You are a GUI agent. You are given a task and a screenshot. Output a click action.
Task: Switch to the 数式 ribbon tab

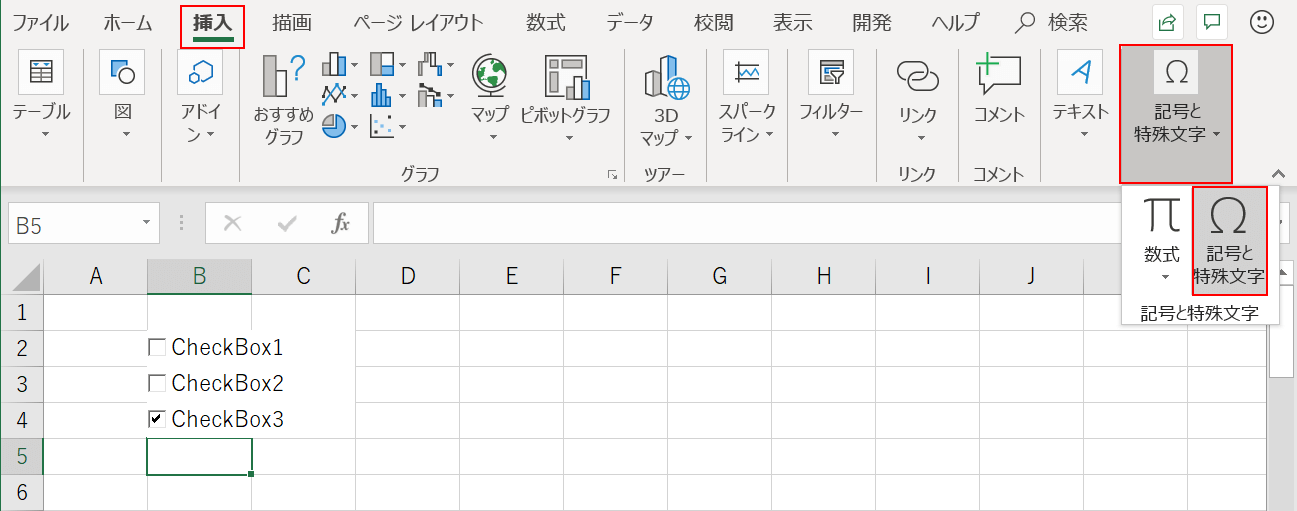(546, 22)
